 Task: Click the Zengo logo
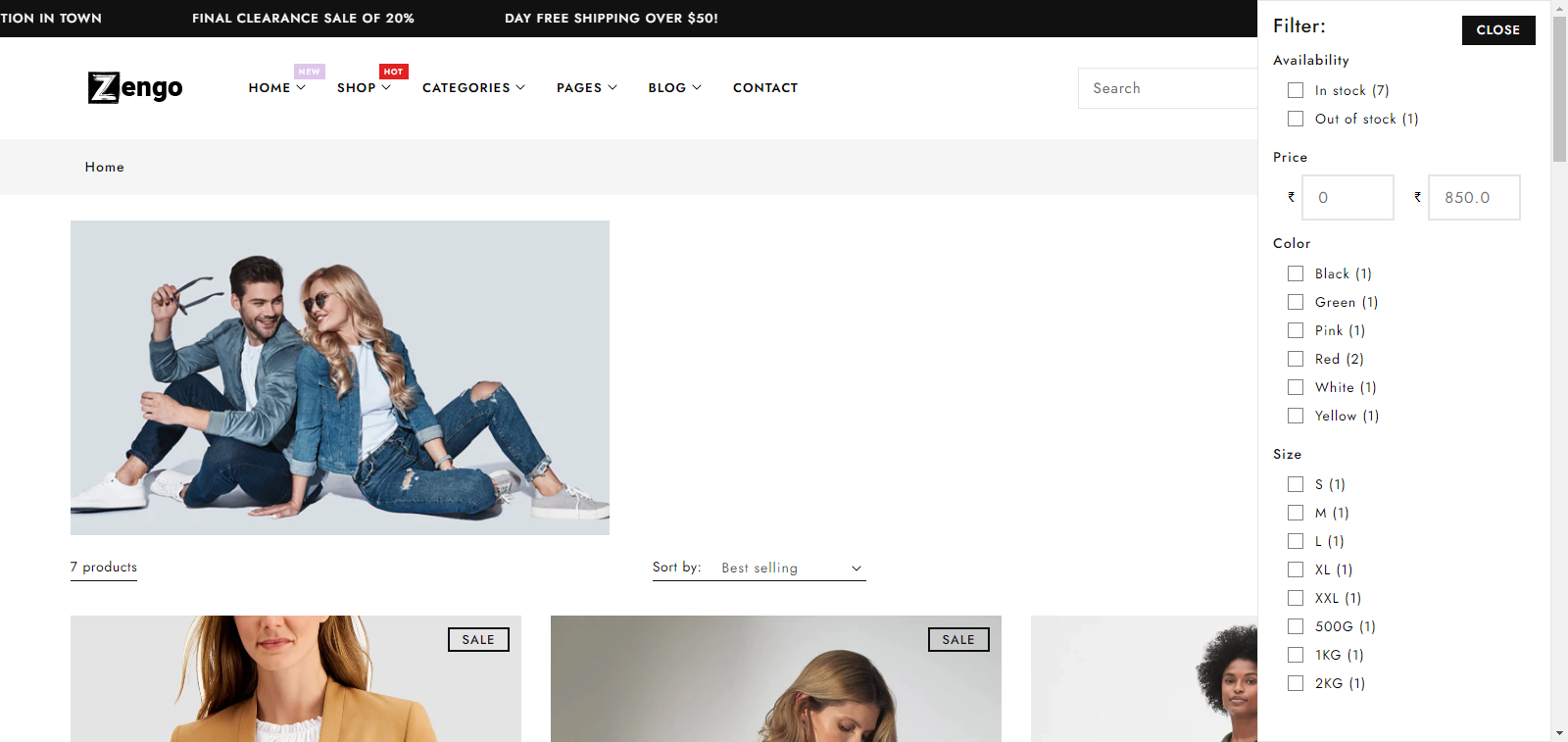135,88
